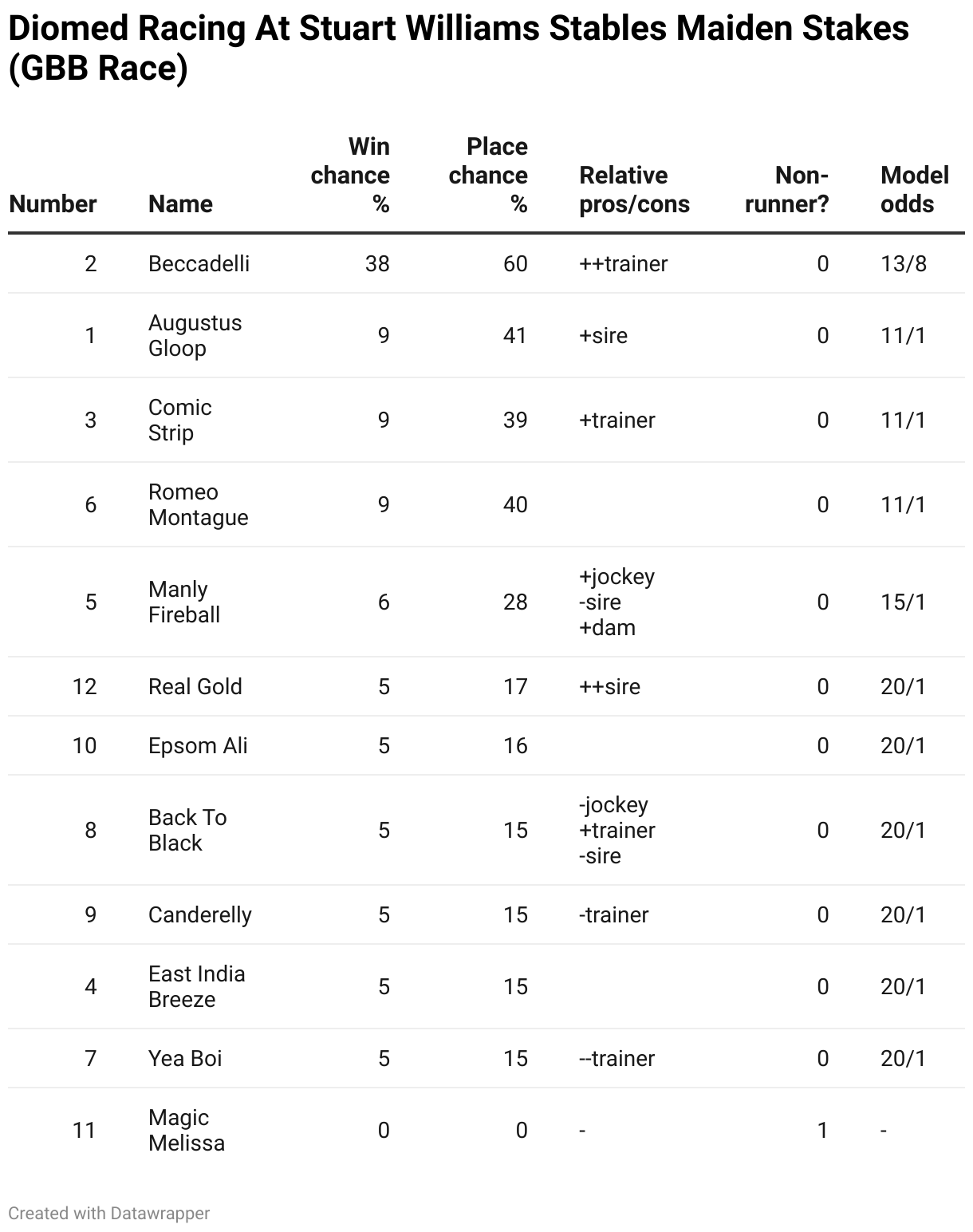
Task: Click the chart title heading text
Action: (459, 48)
